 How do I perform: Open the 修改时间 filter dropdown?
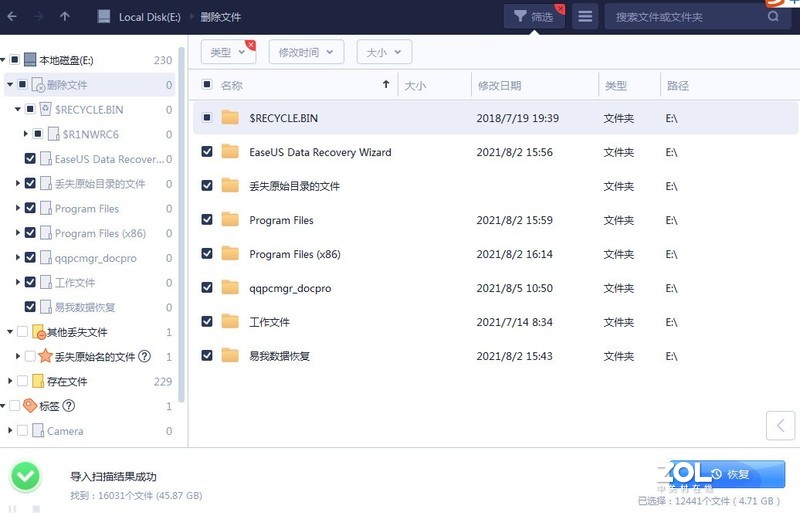click(x=306, y=52)
